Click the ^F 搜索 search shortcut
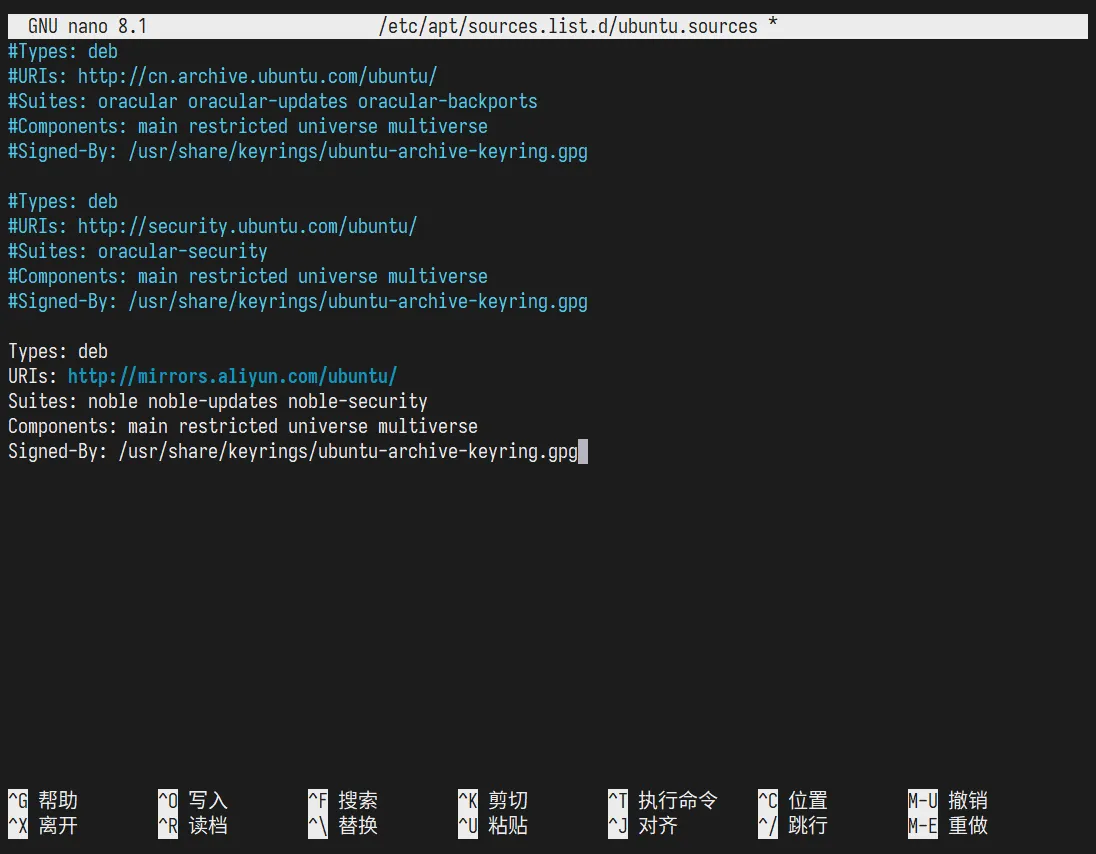This screenshot has width=1096, height=854. pyautogui.click(x=343, y=800)
